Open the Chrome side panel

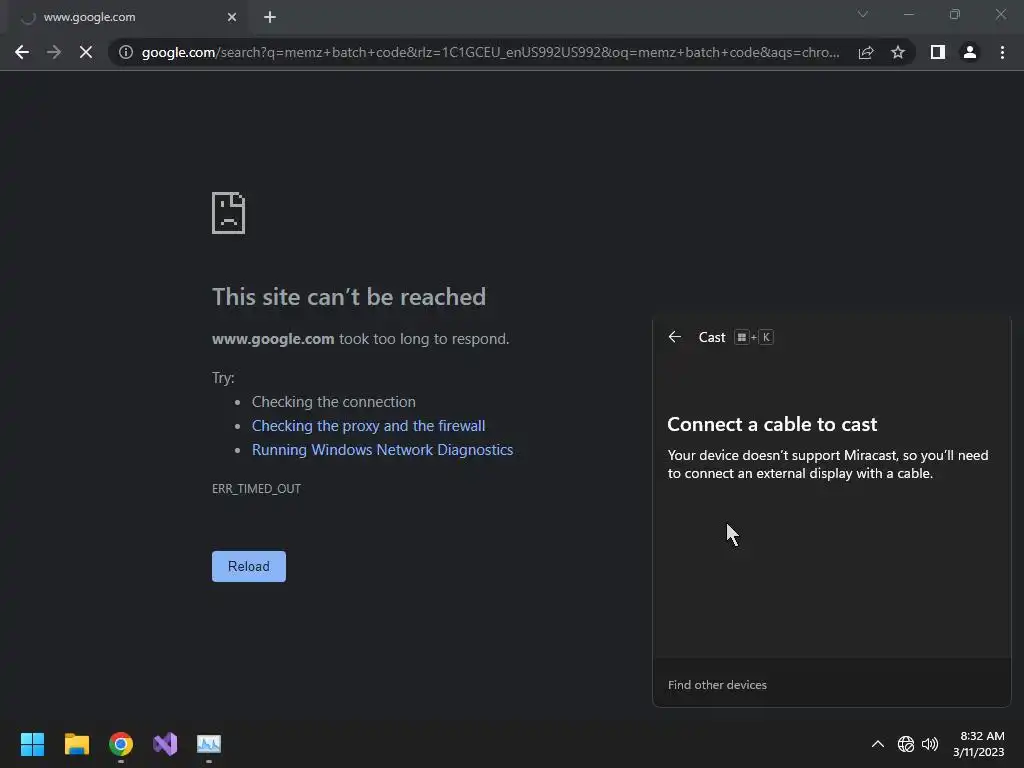938,52
